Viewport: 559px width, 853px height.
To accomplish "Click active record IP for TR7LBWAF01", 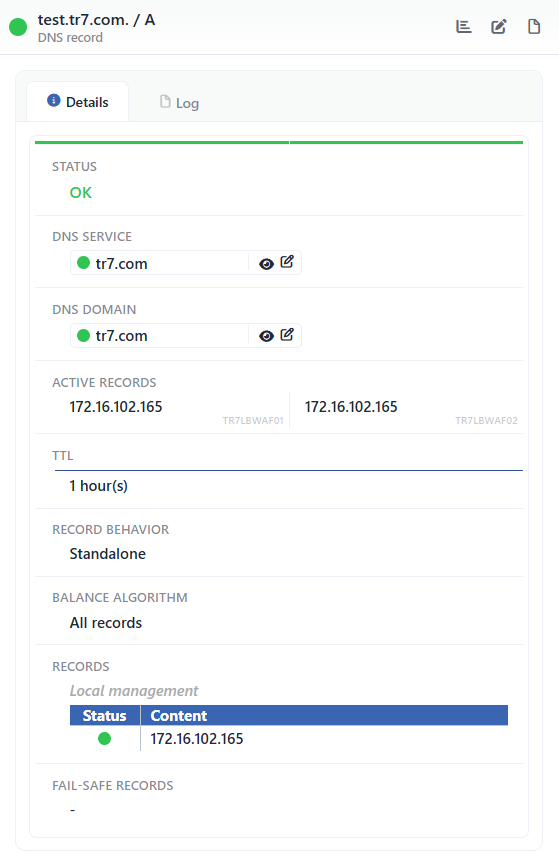I will [x=116, y=407].
